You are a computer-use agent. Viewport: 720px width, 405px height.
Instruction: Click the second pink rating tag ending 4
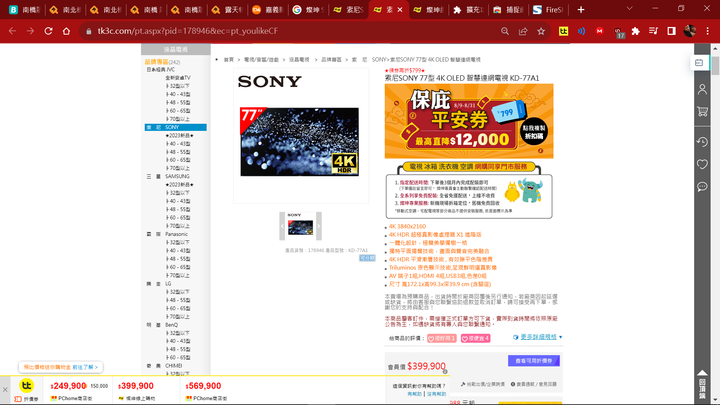(475, 338)
